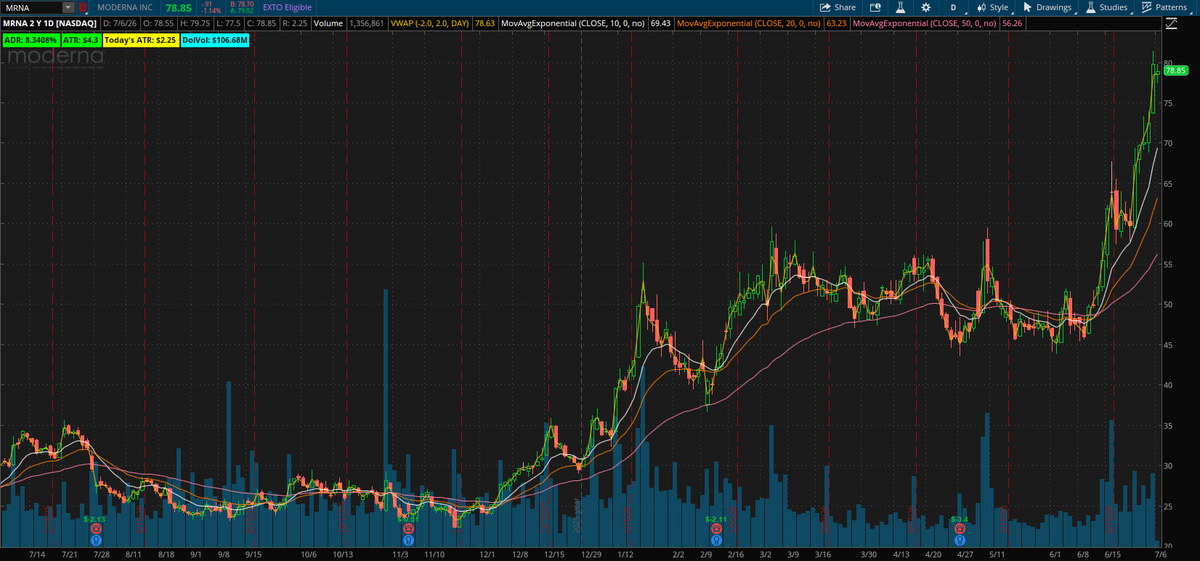Select MovAvgExponential (CLOSE, 10, 0, no) label
The image size is (1200, 561).
coord(572,22)
